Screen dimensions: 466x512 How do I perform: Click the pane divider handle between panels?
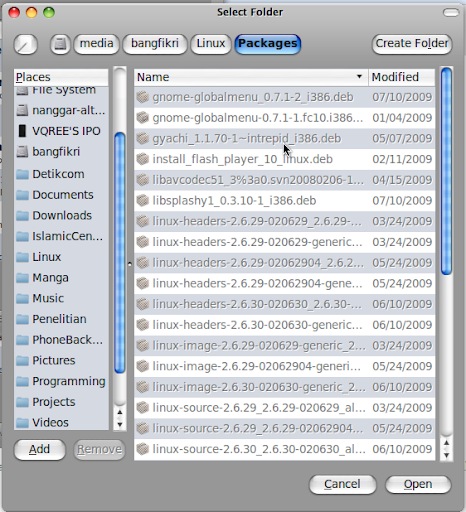(130, 264)
